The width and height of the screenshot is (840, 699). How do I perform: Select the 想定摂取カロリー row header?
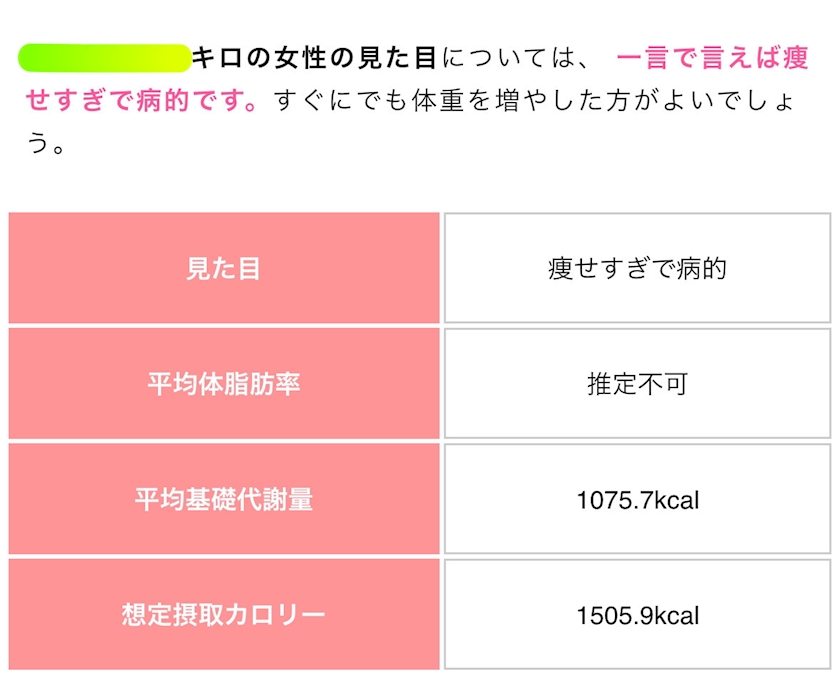224,614
